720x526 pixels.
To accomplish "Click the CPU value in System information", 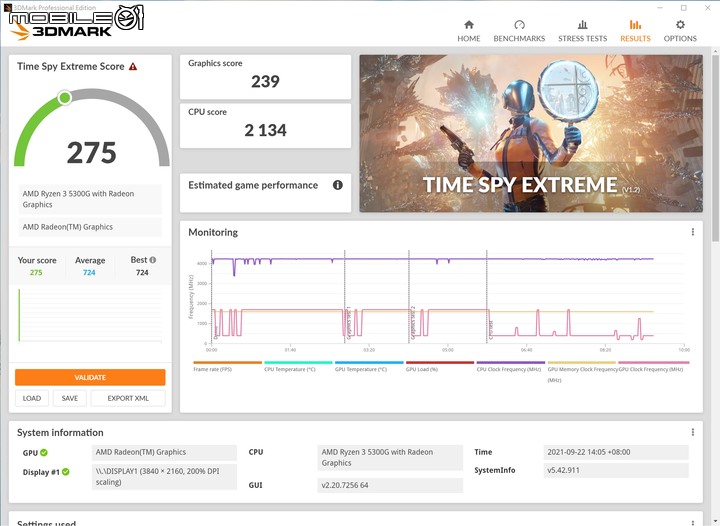I will click(390, 458).
